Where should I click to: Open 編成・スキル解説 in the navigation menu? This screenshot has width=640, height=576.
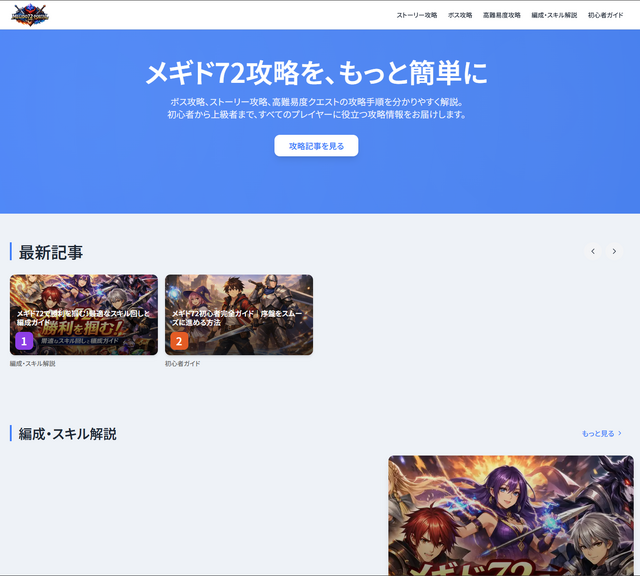click(554, 15)
